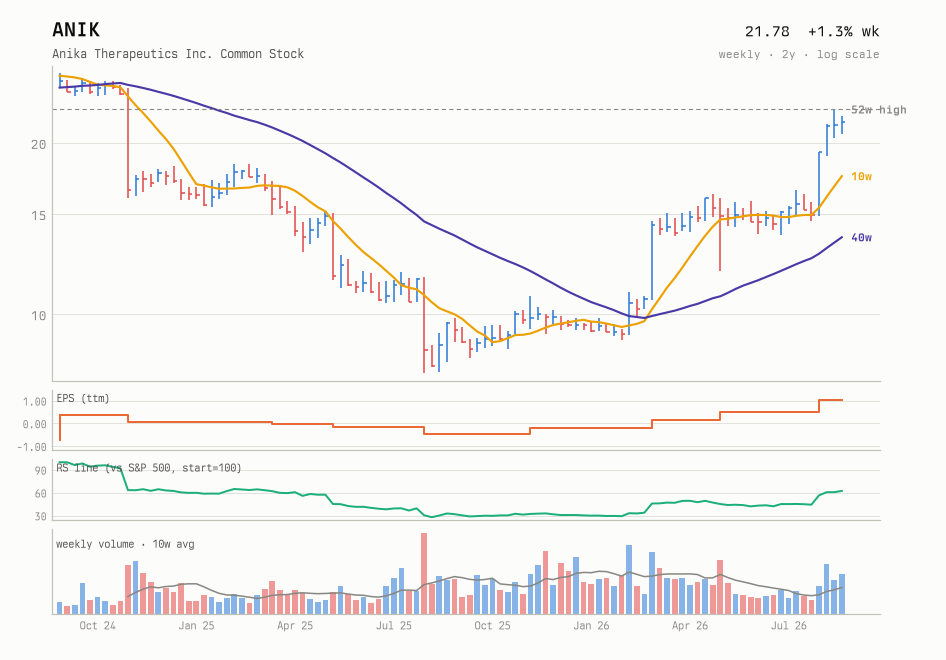Click the RS axis value 60
Screen dimensions: 946x660
pyautogui.click(x=40, y=494)
